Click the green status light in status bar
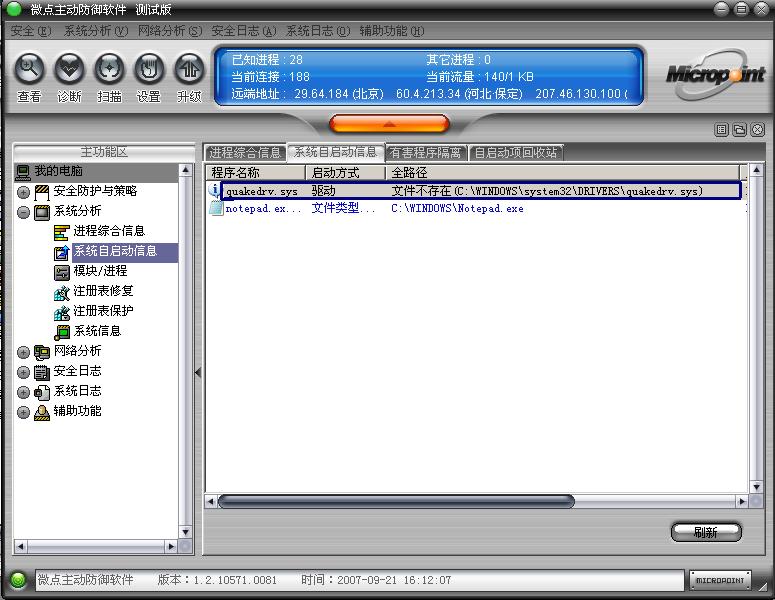 coord(18,579)
